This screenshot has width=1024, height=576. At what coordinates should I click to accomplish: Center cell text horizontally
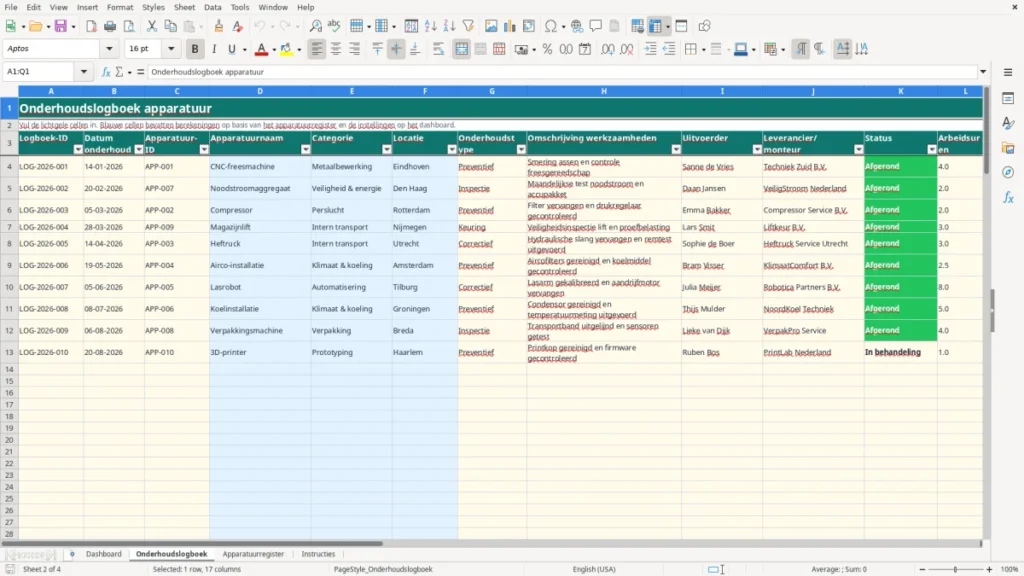(x=336, y=49)
